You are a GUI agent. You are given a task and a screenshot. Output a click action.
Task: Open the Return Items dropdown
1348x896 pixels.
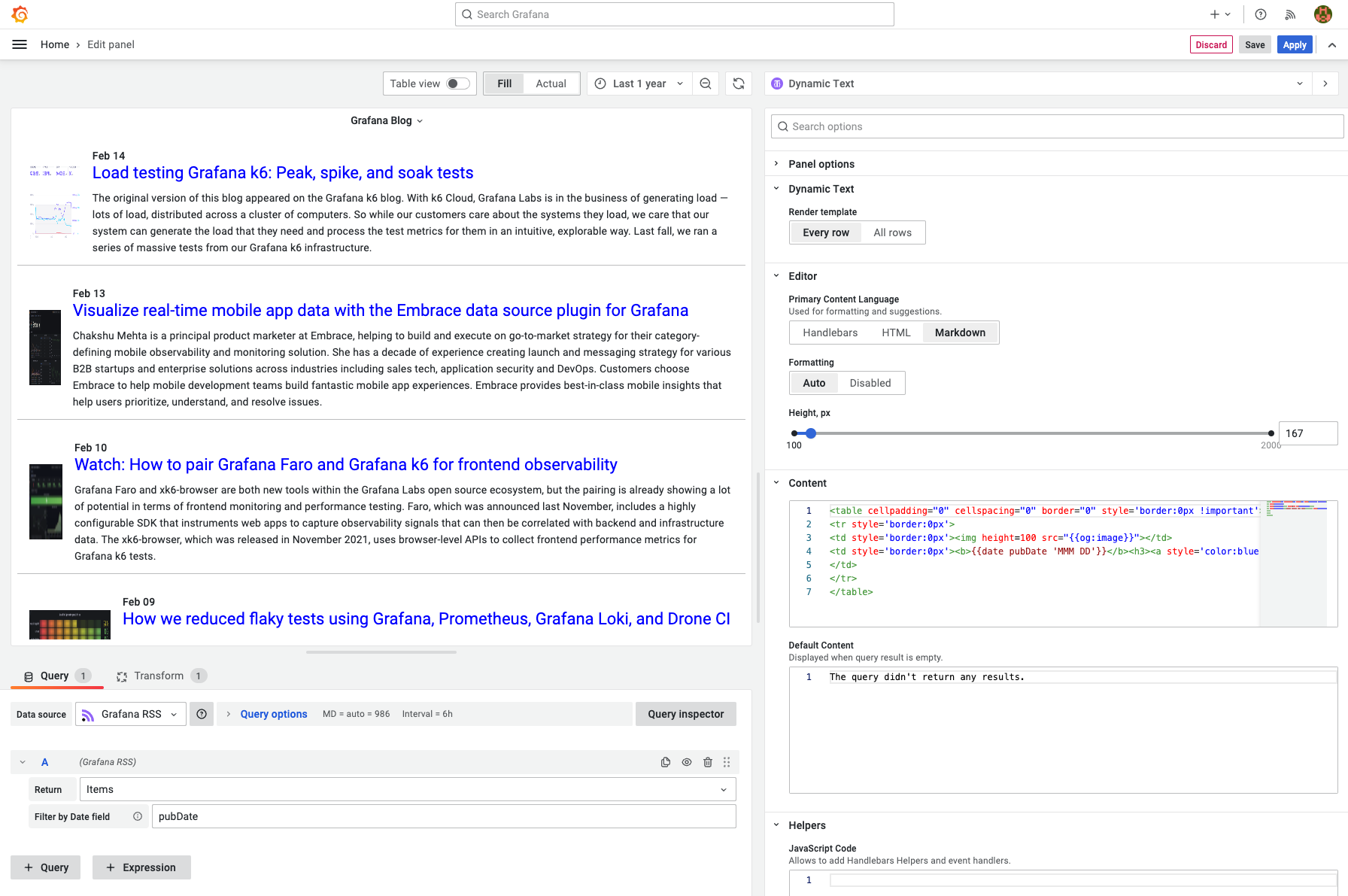[x=408, y=789]
